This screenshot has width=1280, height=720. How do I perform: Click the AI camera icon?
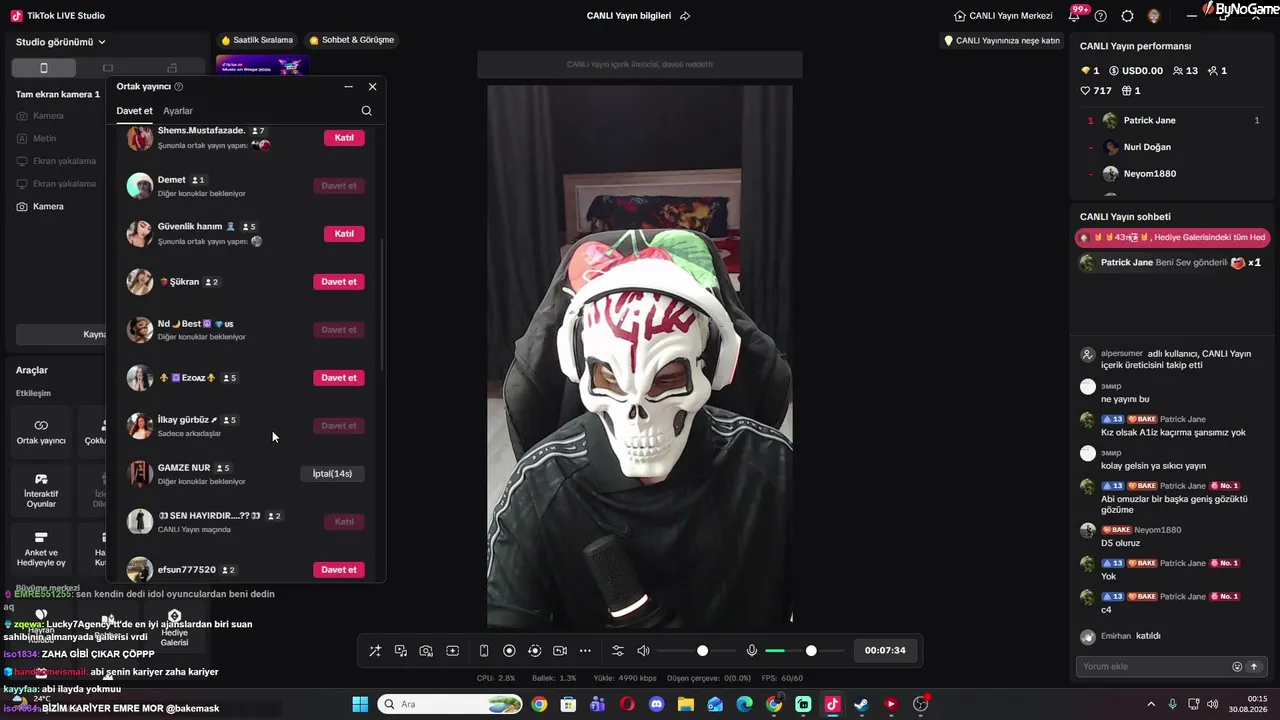click(x=426, y=651)
